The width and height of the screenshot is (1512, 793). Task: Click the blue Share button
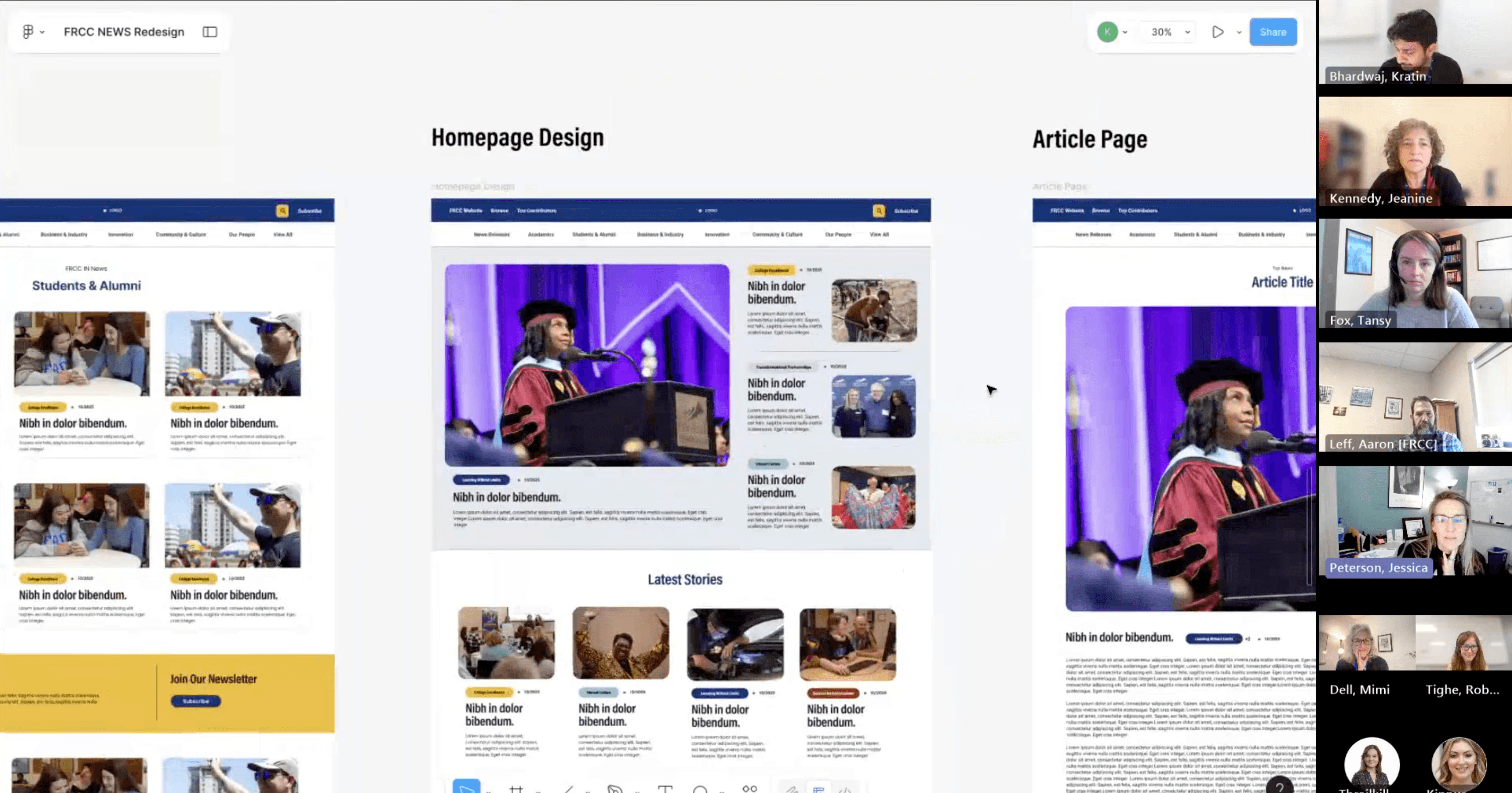(x=1272, y=32)
